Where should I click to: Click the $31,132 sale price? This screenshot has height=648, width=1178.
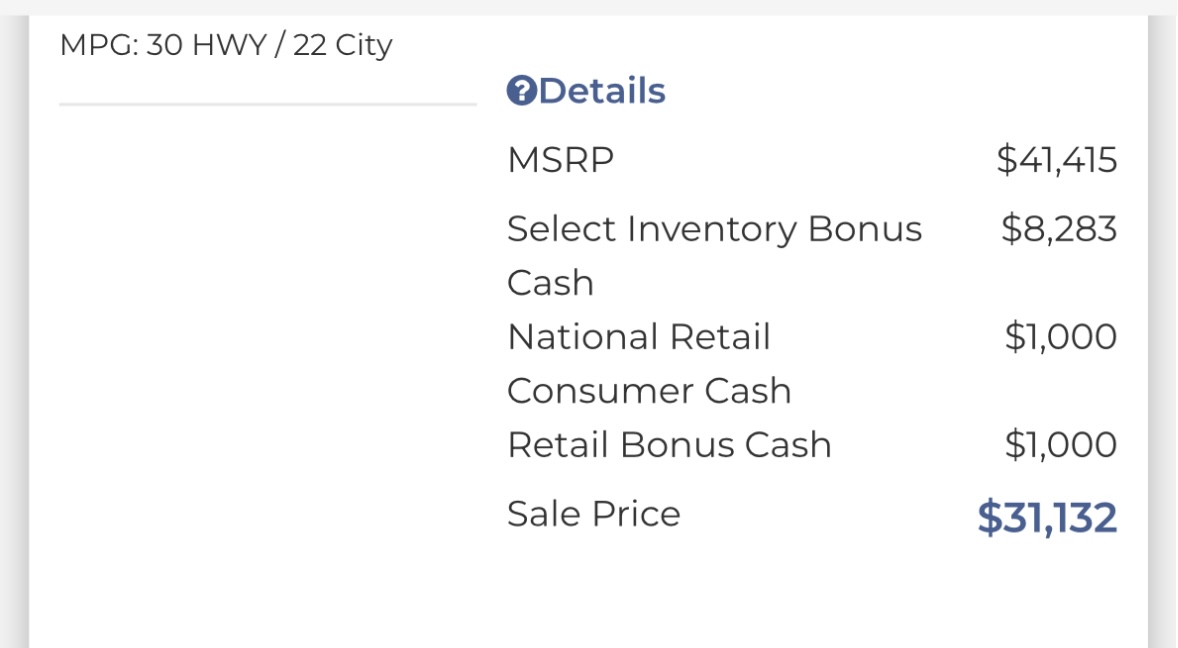(x=1047, y=518)
